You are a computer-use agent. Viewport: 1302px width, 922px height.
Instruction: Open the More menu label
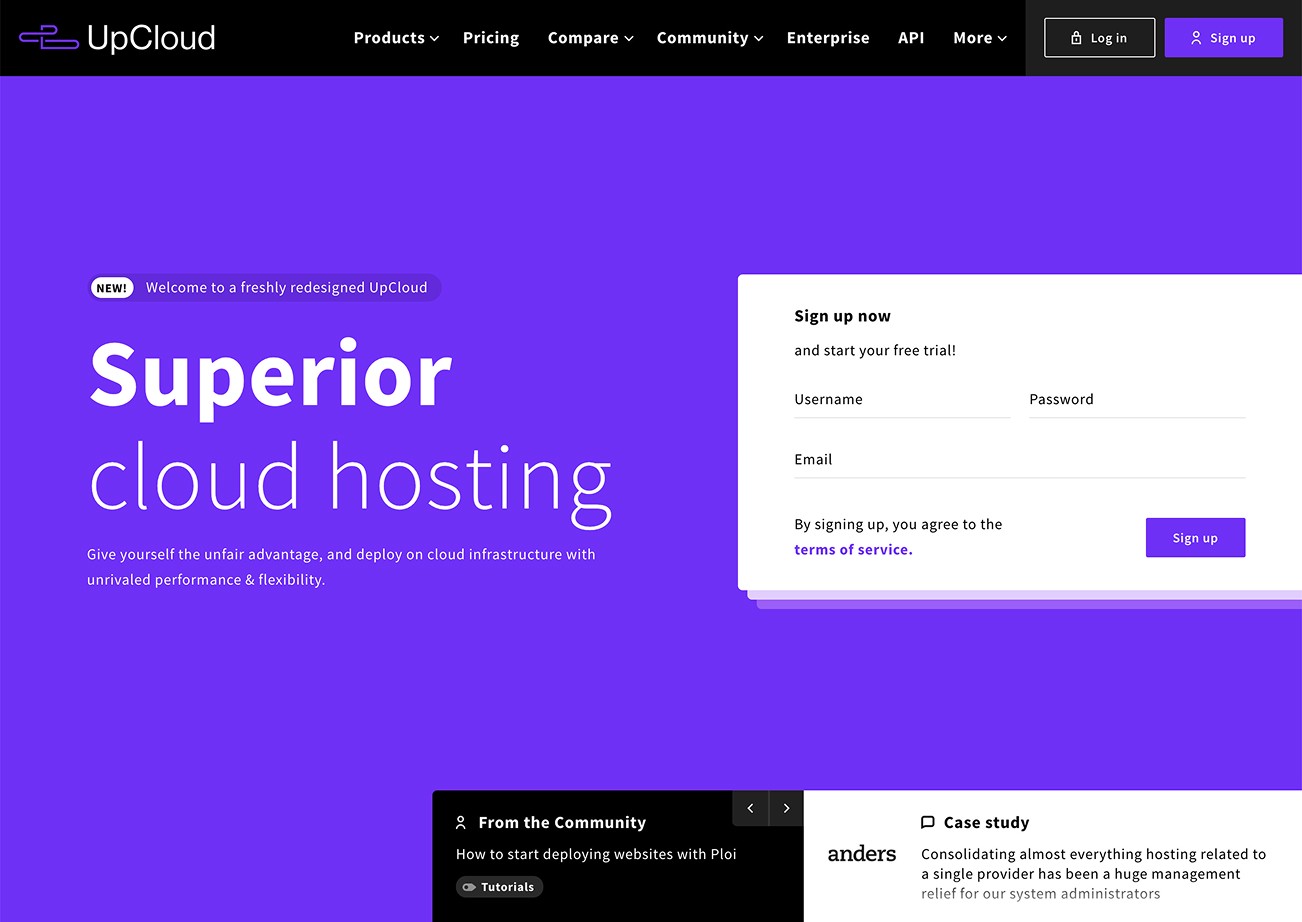(972, 38)
